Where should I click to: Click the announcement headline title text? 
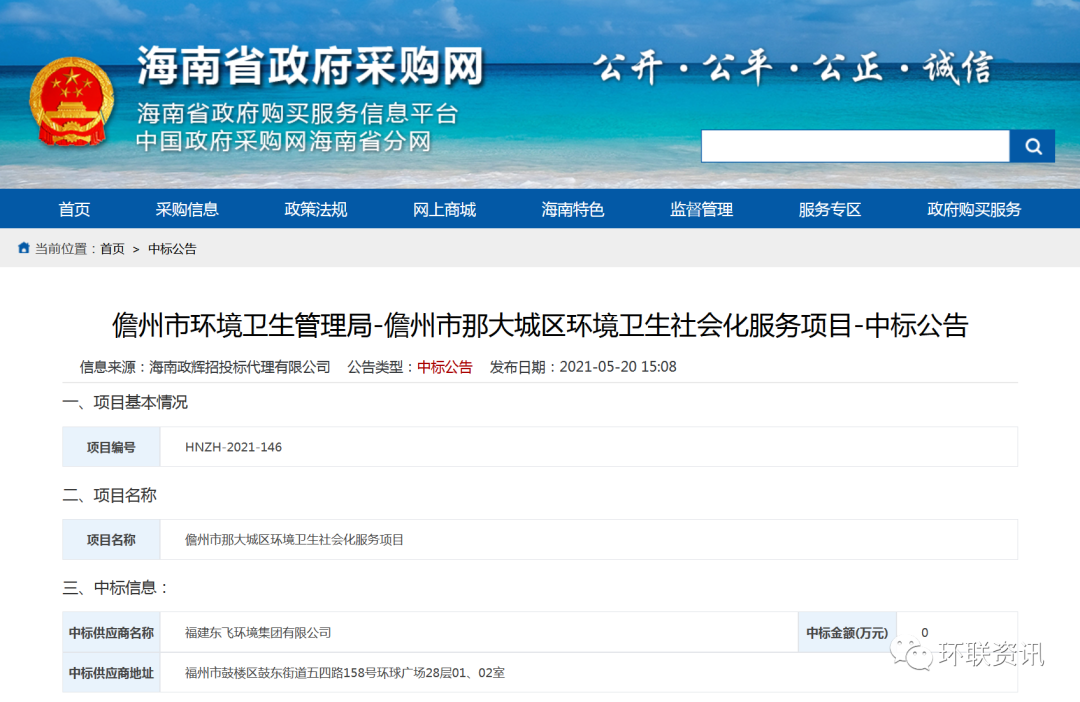pos(540,326)
